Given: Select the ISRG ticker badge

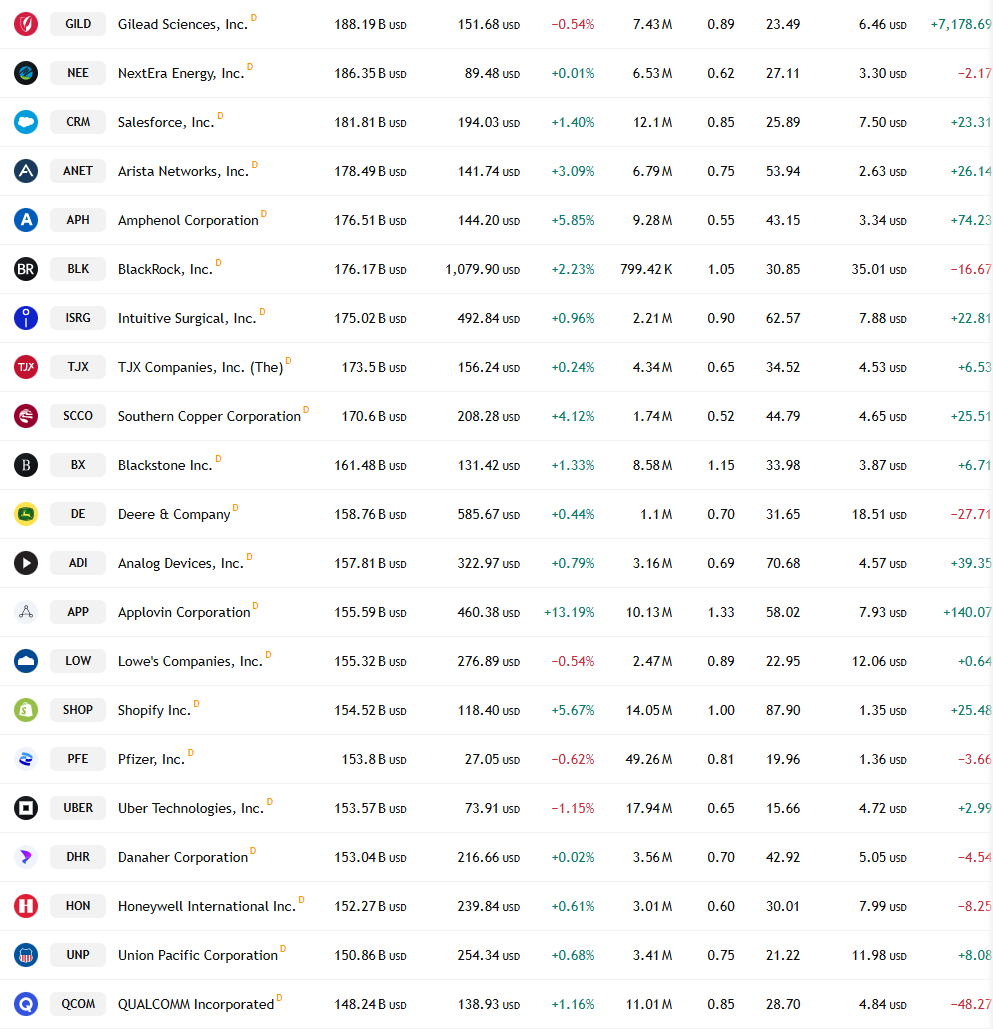Looking at the screenshot, I should 78,318.
